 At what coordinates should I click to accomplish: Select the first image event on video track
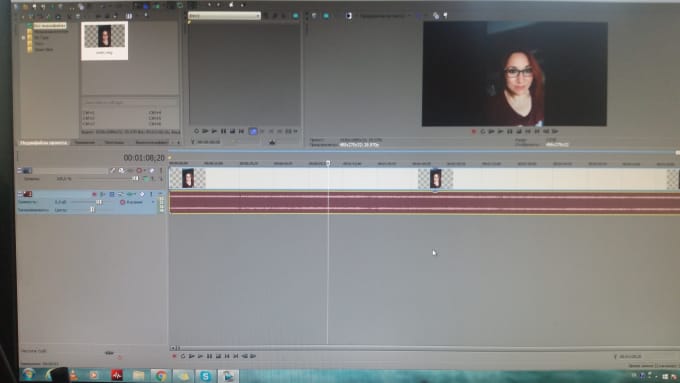coord(187,179)
